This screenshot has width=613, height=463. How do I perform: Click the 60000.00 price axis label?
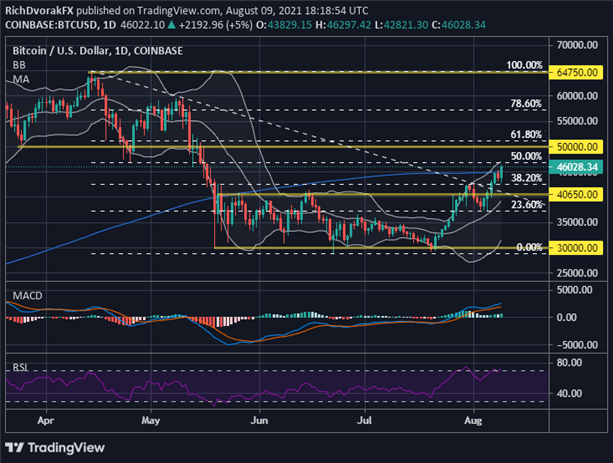[x=577, y=96]
